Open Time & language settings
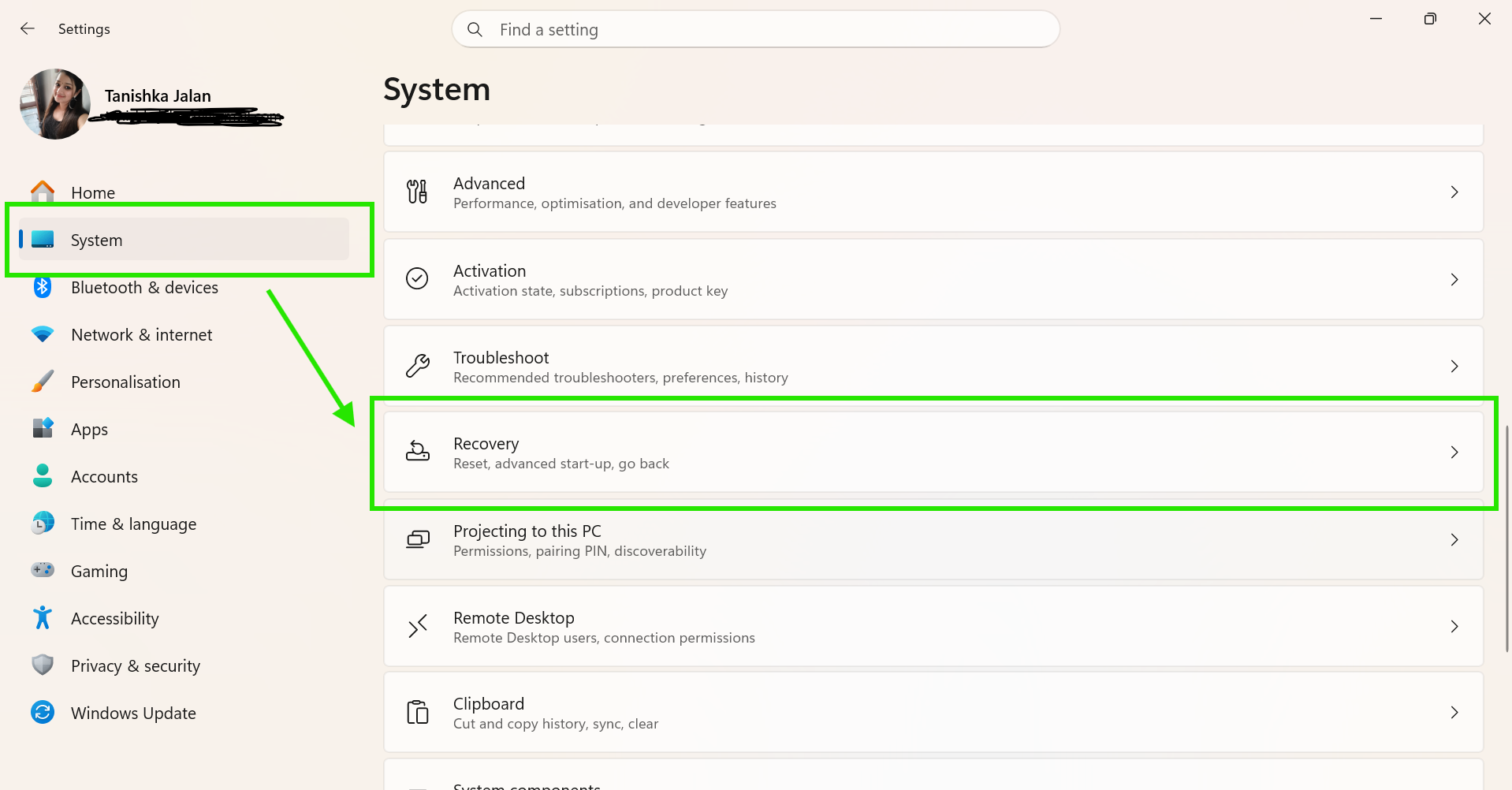The width and height of the screenshot is (1512, 790). pyautogui.click(x=184, y=524)
